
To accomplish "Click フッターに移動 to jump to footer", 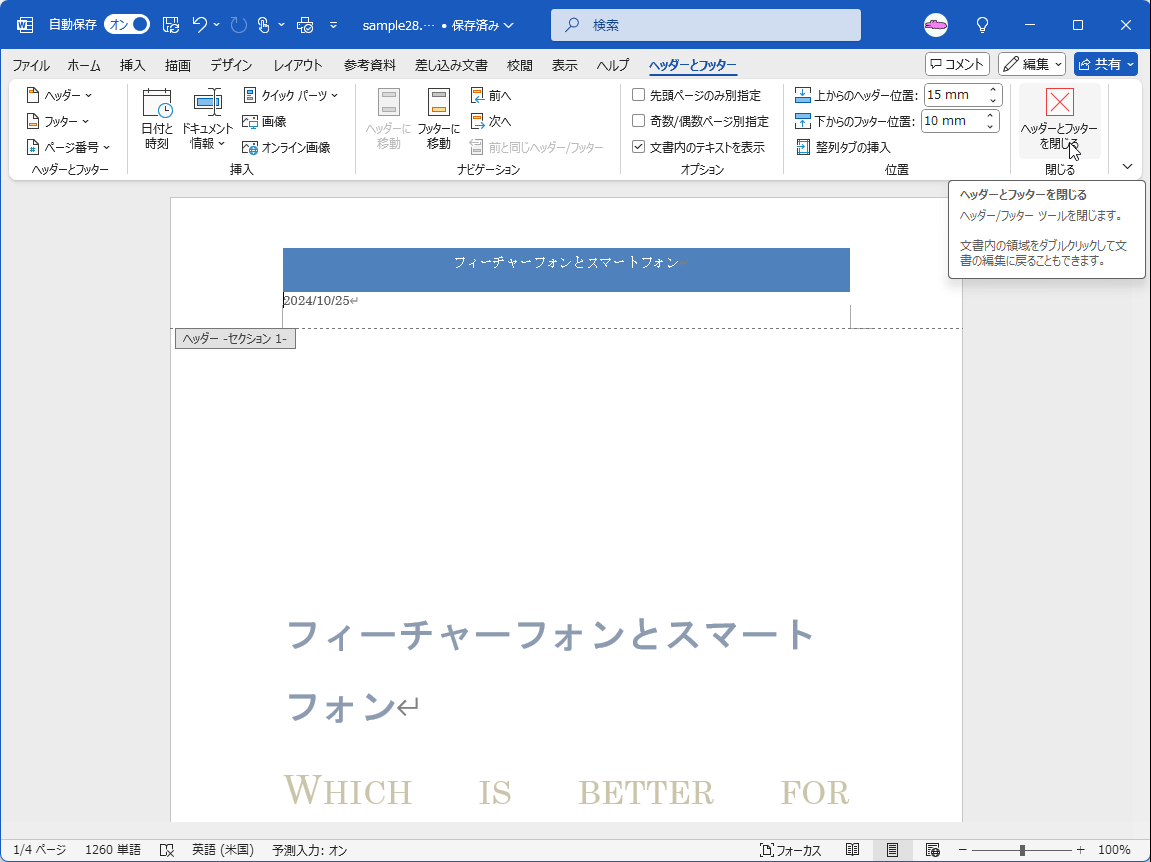I will click(437, 118).
